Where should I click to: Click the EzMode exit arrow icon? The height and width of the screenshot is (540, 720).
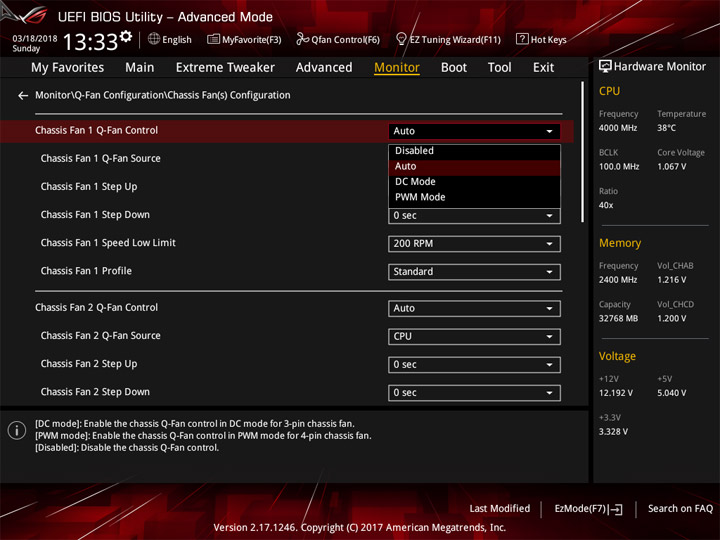pos(616,509)
